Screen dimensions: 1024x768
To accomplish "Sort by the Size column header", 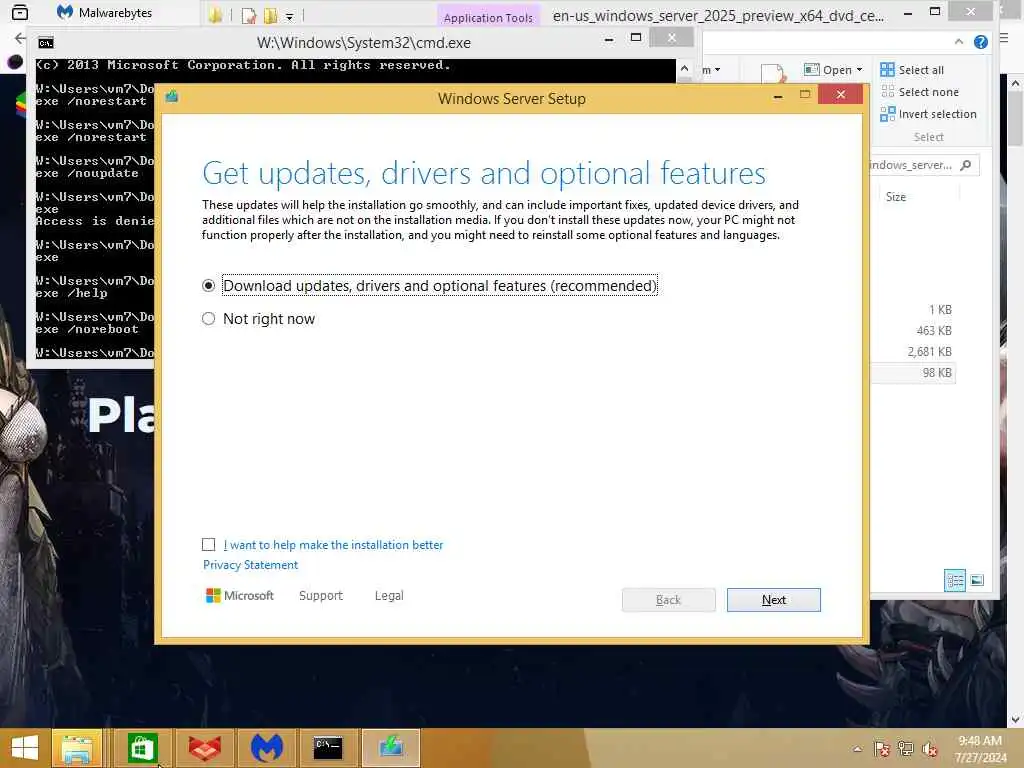I will 895,197.
